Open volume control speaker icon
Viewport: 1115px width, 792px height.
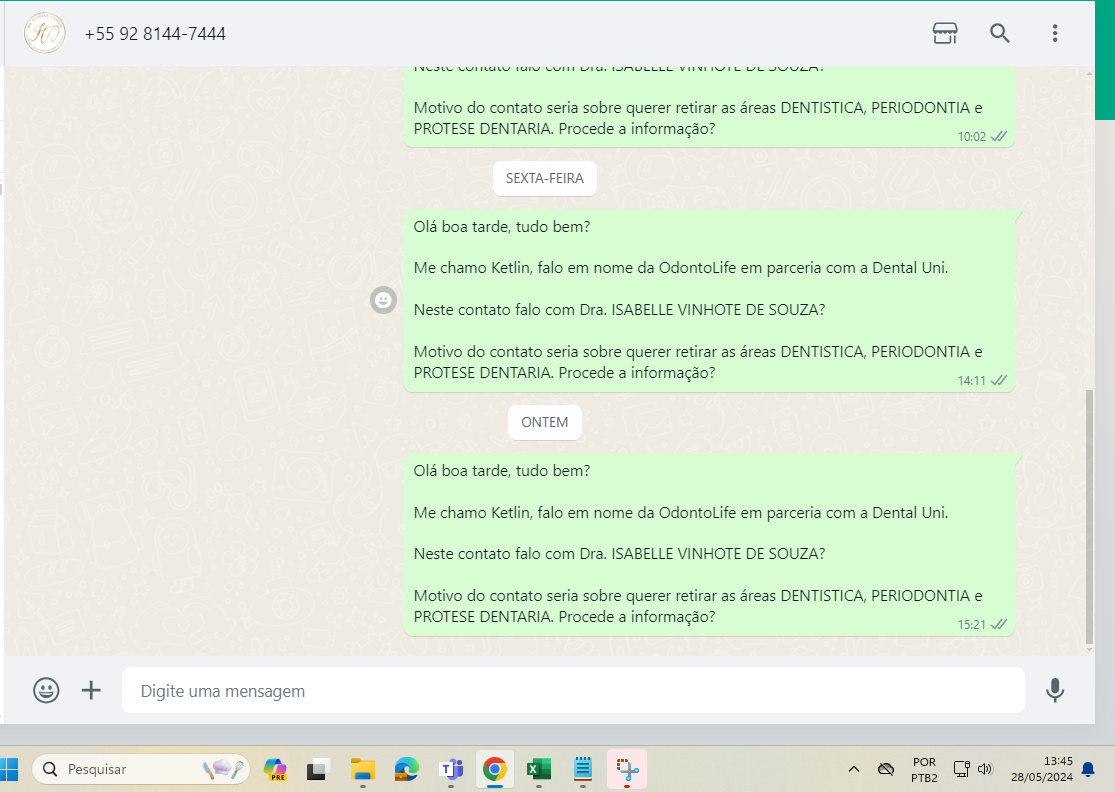[x=985, y=769]
